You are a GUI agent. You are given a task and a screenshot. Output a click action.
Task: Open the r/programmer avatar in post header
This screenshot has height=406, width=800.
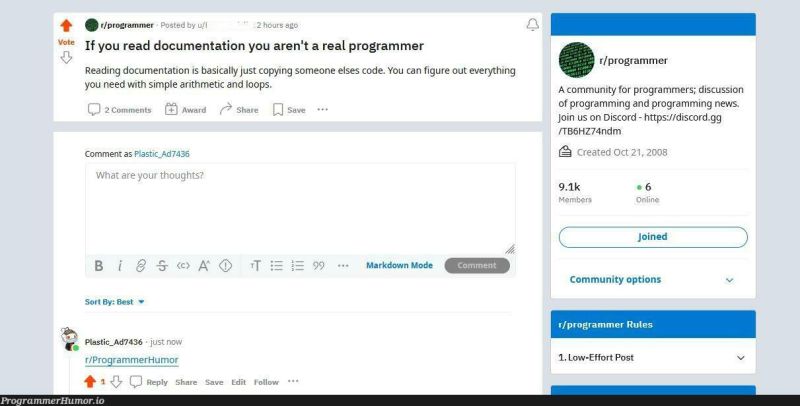[x=91, y=25]
